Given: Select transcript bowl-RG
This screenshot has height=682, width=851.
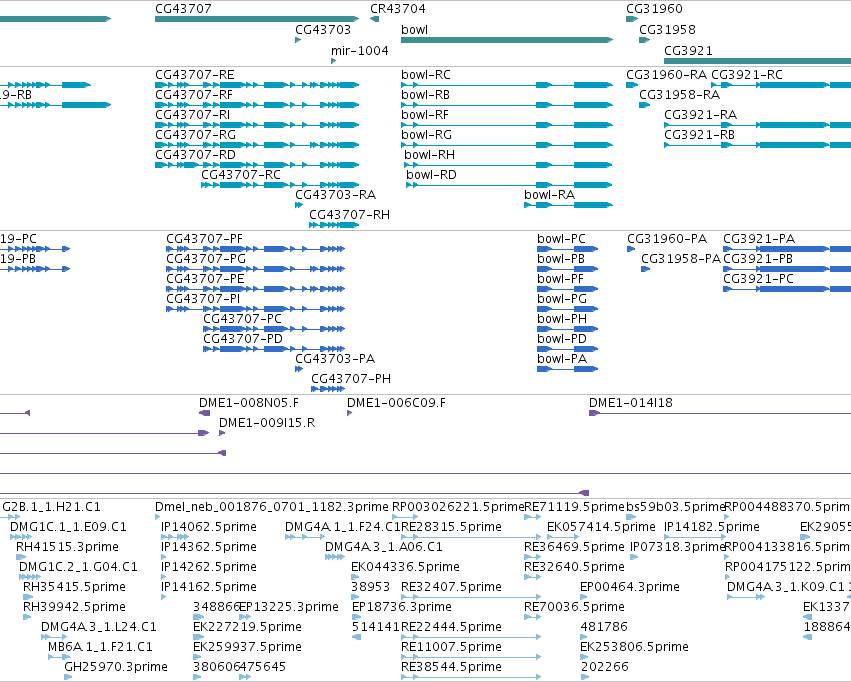Looking at the screenshot, I should tap(427, 135).
